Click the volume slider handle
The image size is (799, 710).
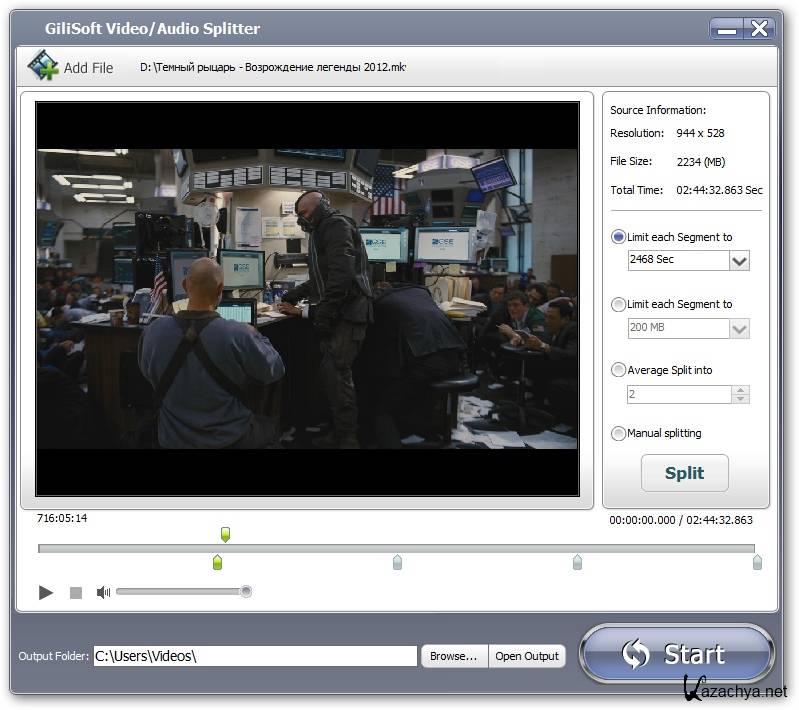(246, 592)
